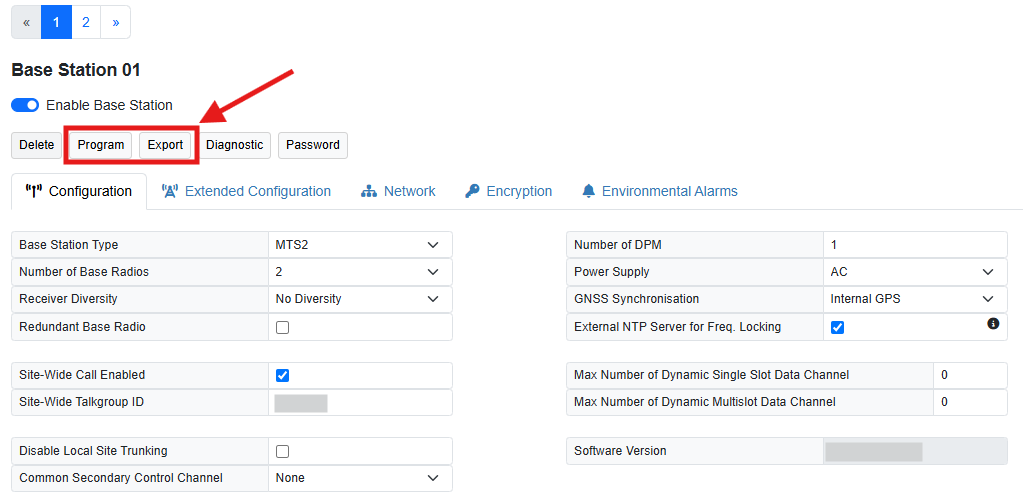Click the Enable Base Station label
Screen dimensions: 1023x493
(x=110, y=105)
